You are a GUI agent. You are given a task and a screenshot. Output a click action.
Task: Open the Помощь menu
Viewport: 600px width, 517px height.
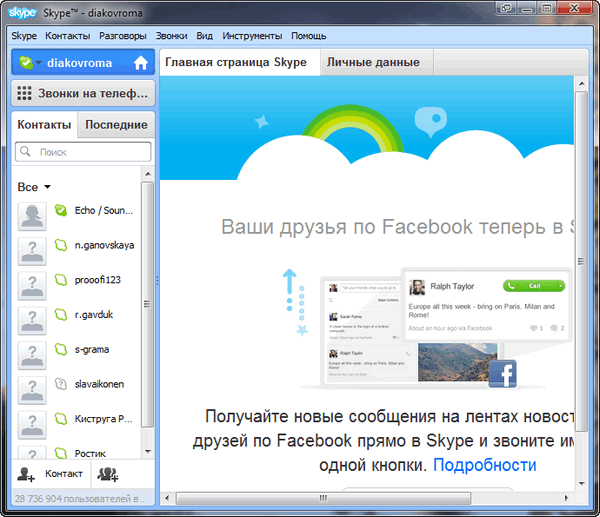pos(309,36)
